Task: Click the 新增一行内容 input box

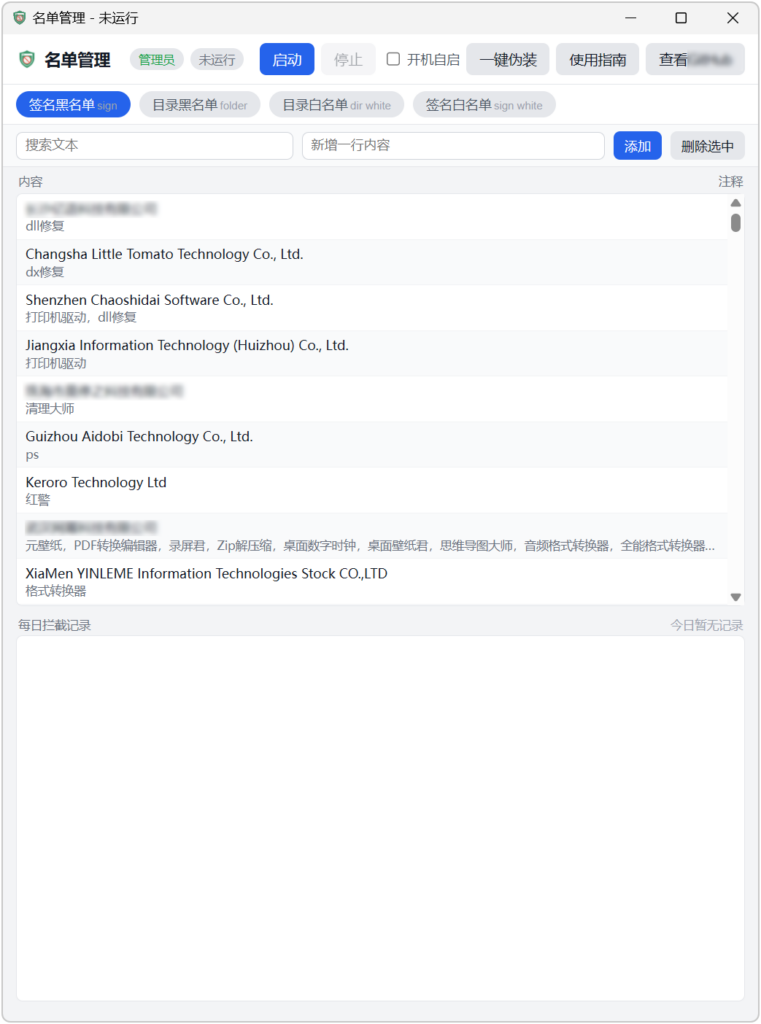Action: tap(452, 146)
